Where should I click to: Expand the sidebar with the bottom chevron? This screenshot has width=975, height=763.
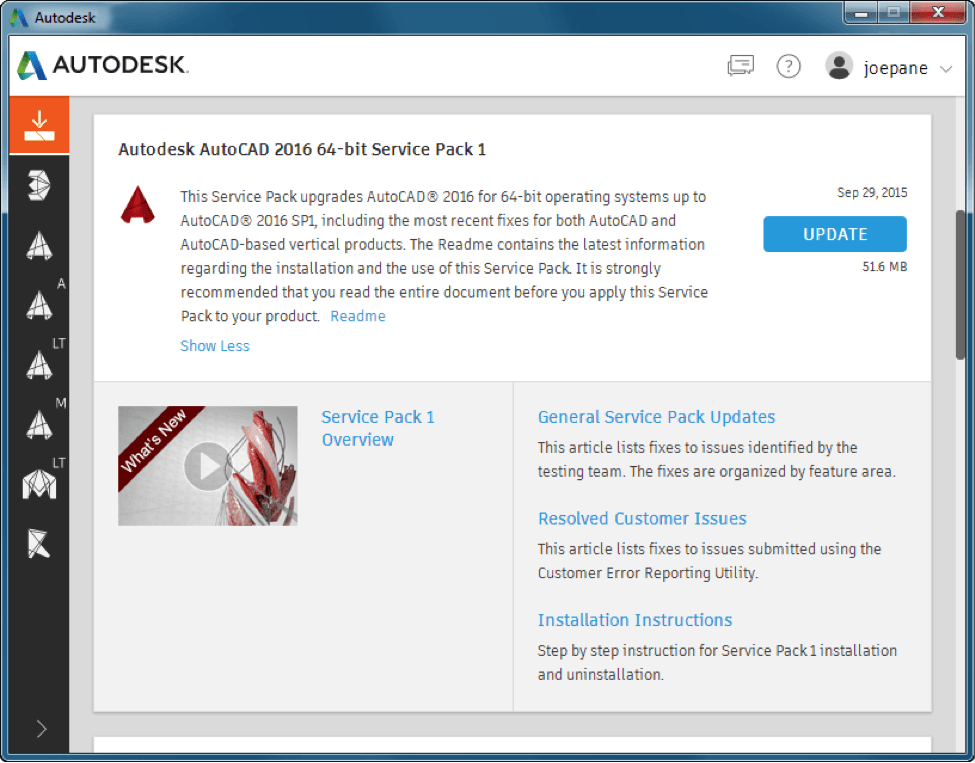pyautogui.click(x=41, y=728)
